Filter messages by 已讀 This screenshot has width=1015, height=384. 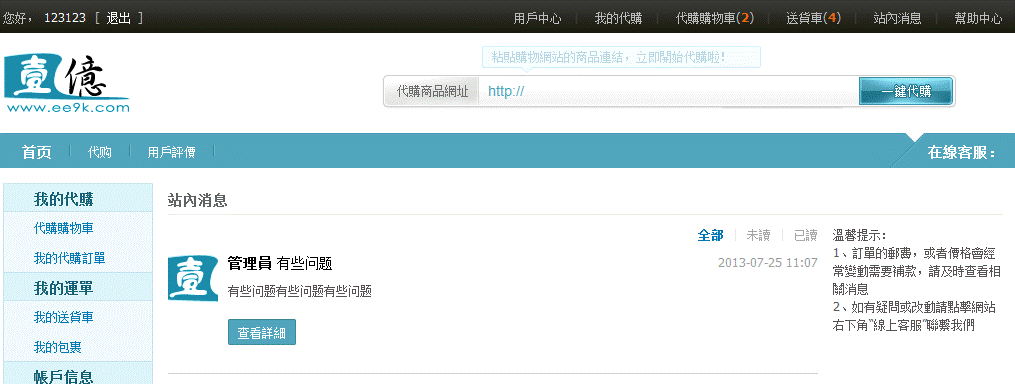pos(806,235)
